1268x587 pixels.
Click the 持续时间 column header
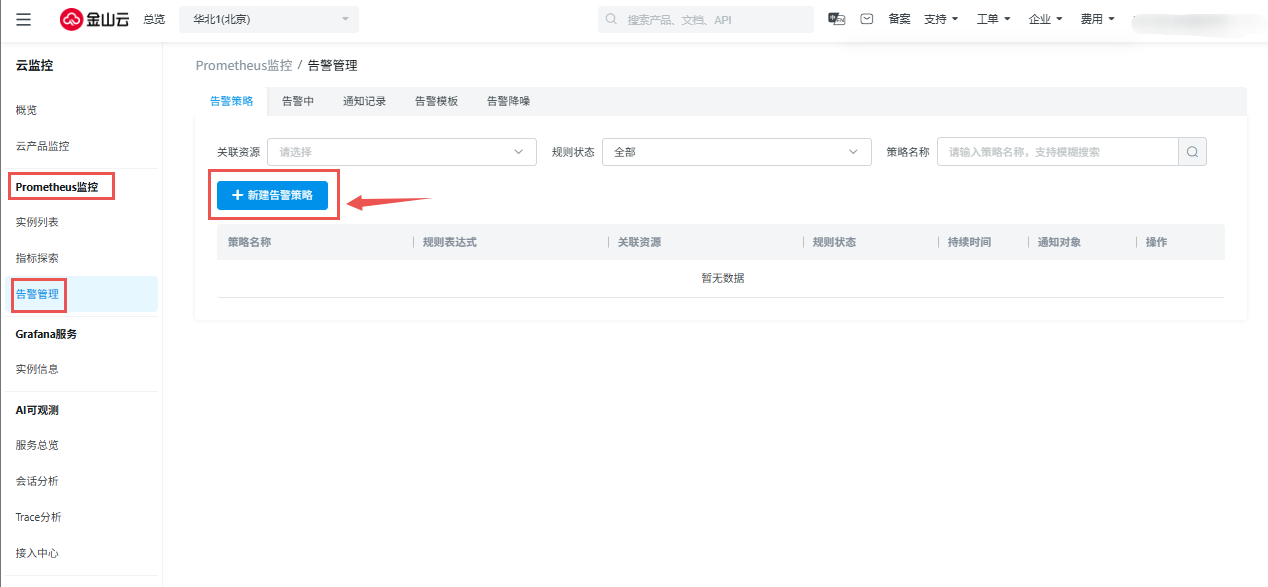(969, 242)
